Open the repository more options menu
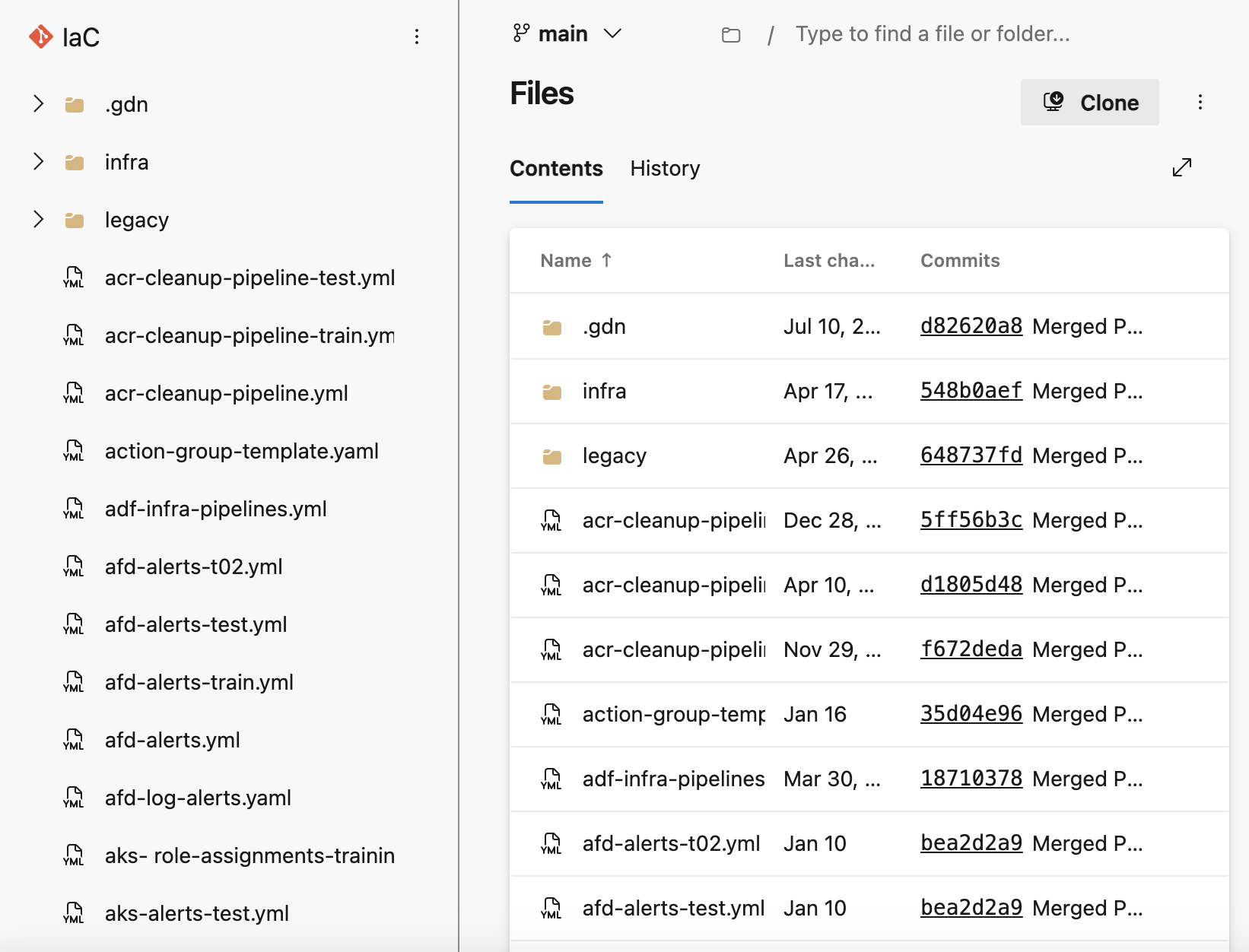1249x952 pixels. pos(416,36)
